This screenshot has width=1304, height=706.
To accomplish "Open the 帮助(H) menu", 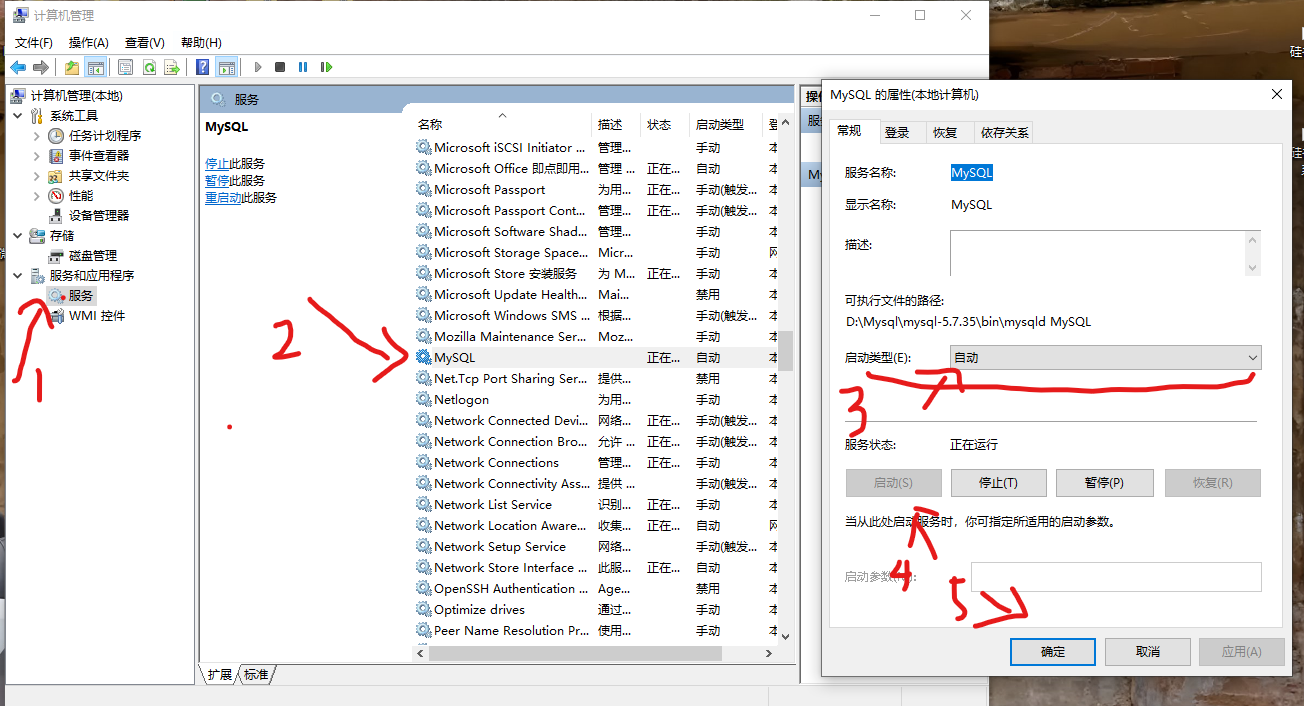I will click(201, 42).
